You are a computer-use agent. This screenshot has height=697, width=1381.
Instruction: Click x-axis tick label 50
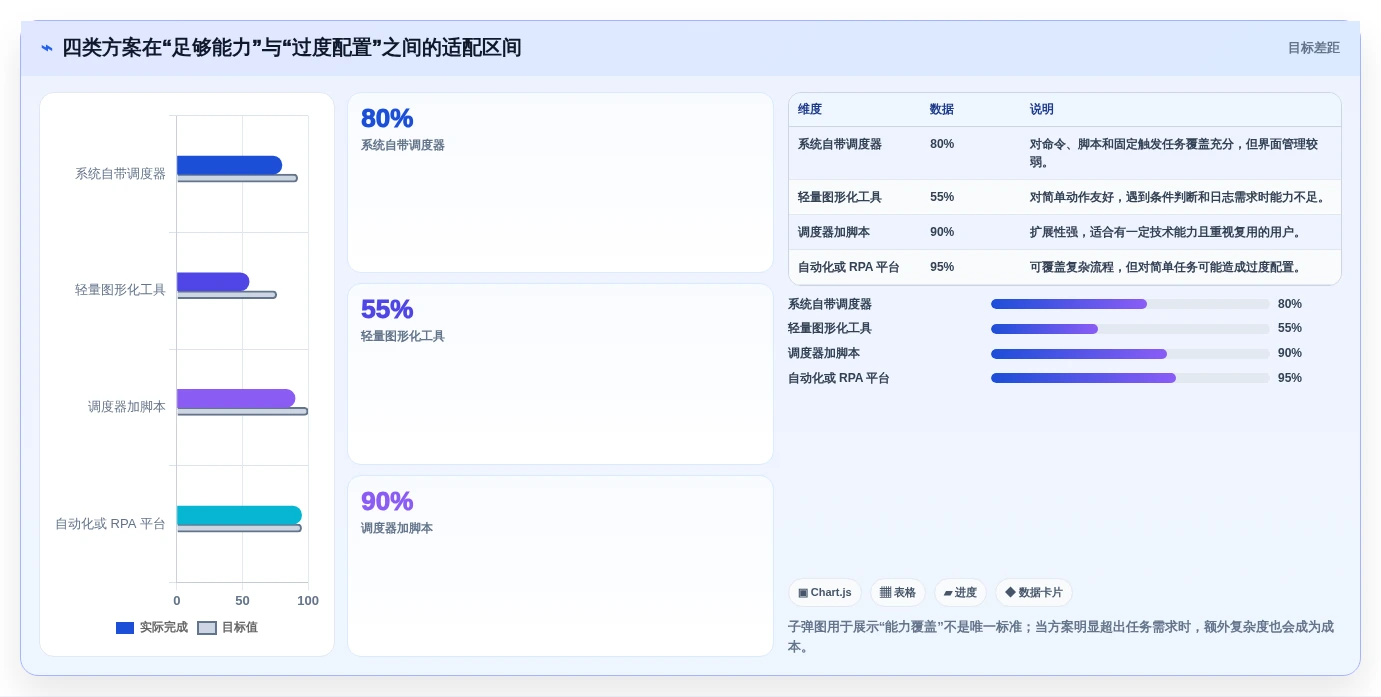[242, 601]
